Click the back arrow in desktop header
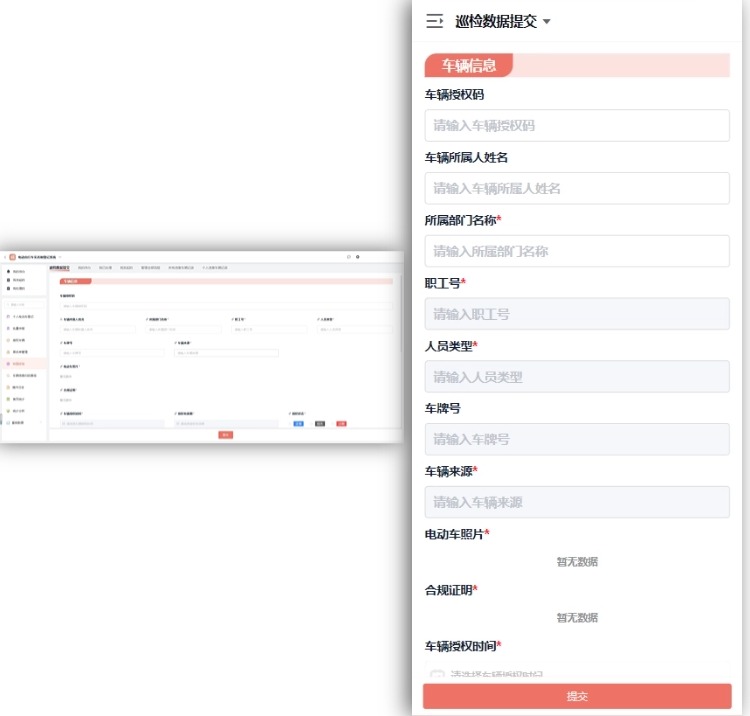Viewport: 750px width, 716px height. tap(4, 257)
